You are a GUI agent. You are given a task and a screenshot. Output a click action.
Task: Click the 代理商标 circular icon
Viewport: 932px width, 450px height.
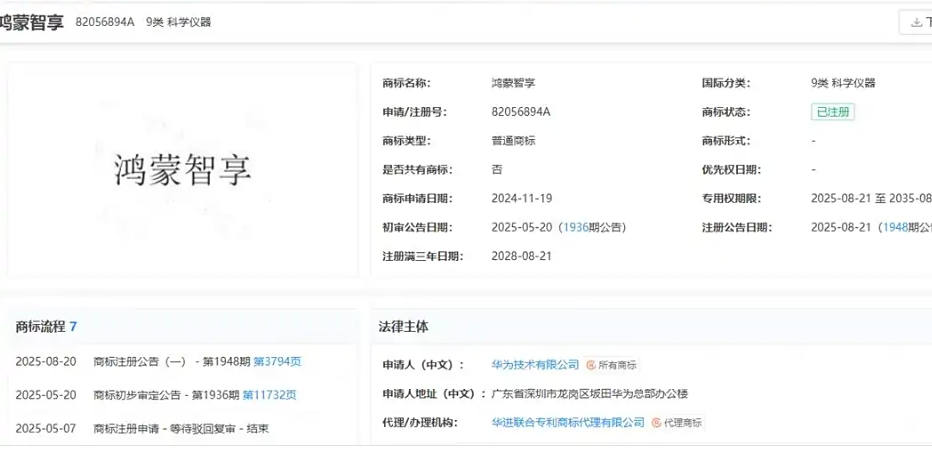657,423
